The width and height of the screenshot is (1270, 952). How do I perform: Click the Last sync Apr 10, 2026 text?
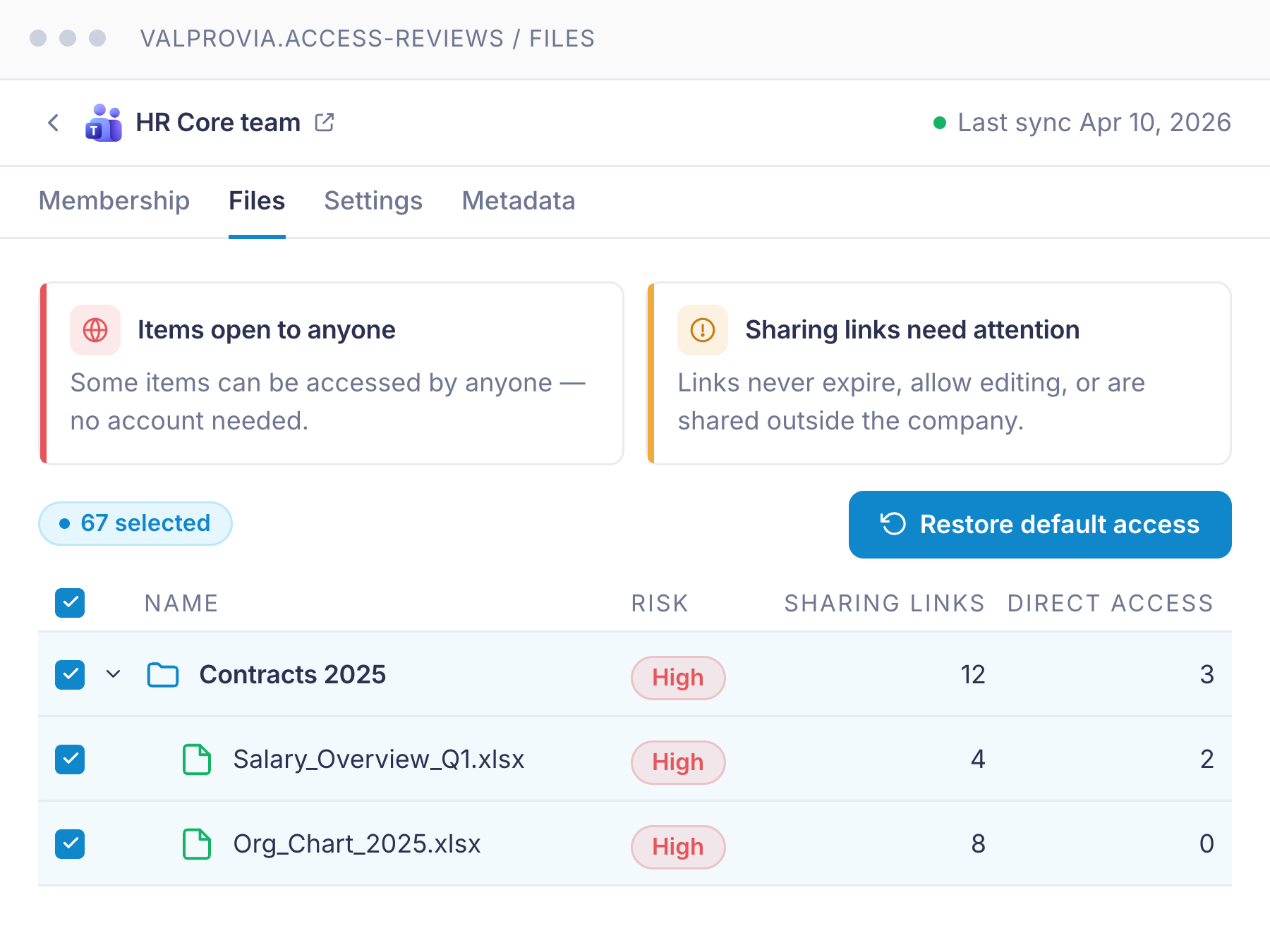(1094, 123)
